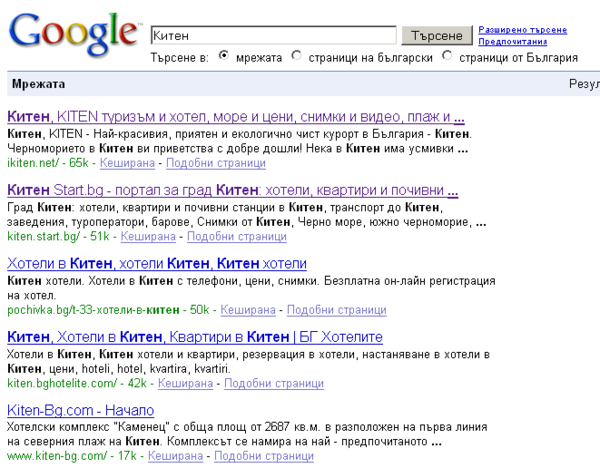Open Кеширана link for www.kiten-bg.com
This screenshot has width=600, height=468.
tap(175, 456)
